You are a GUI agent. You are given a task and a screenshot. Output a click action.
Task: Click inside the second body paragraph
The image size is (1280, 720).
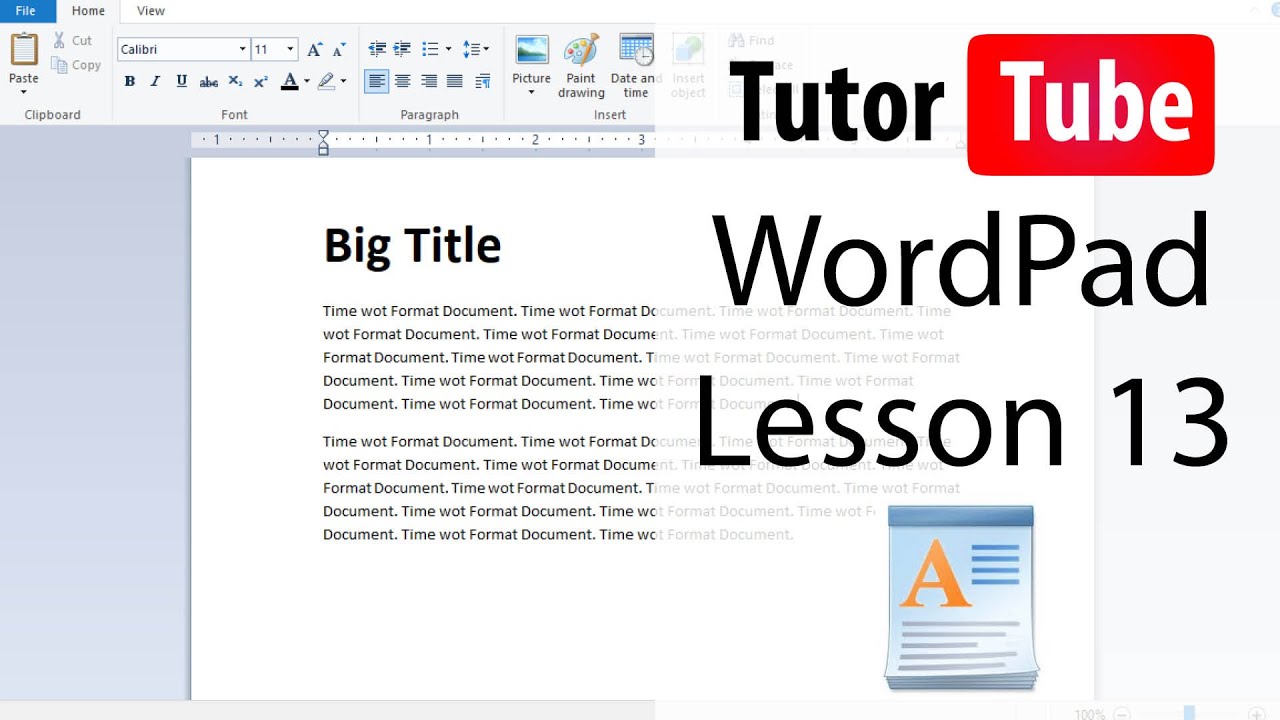pos(641,488)
